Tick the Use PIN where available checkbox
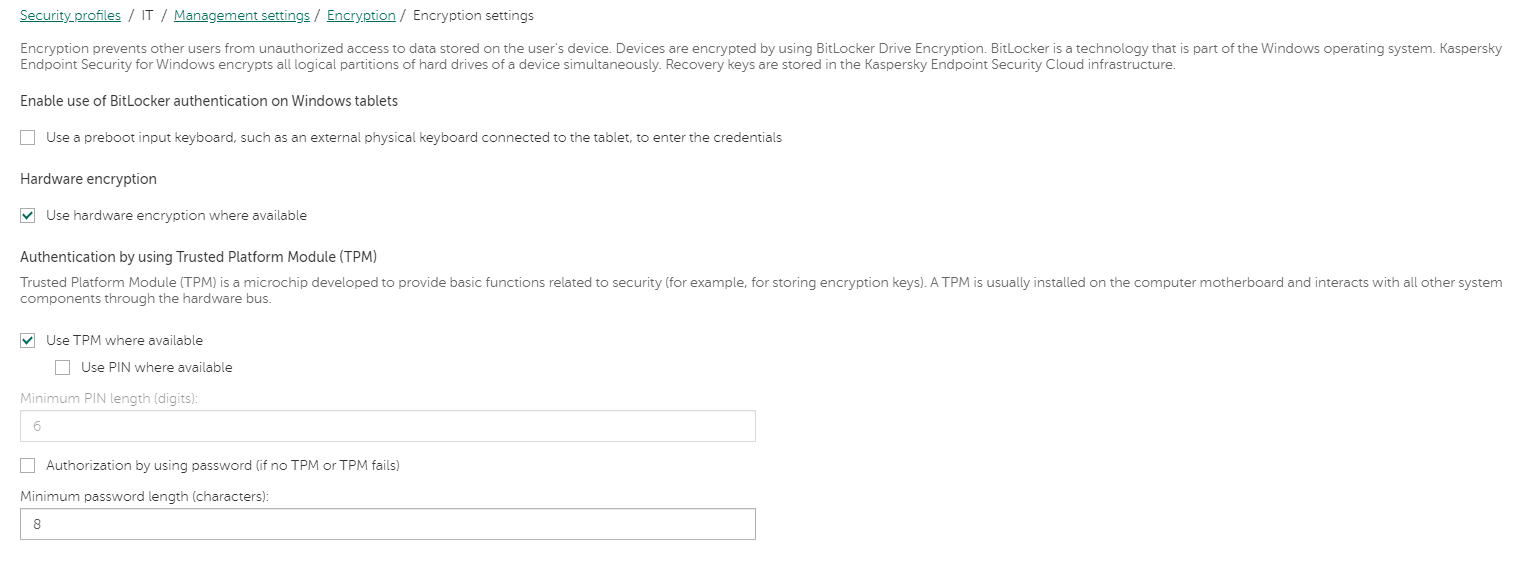 (x=63, y=368)
